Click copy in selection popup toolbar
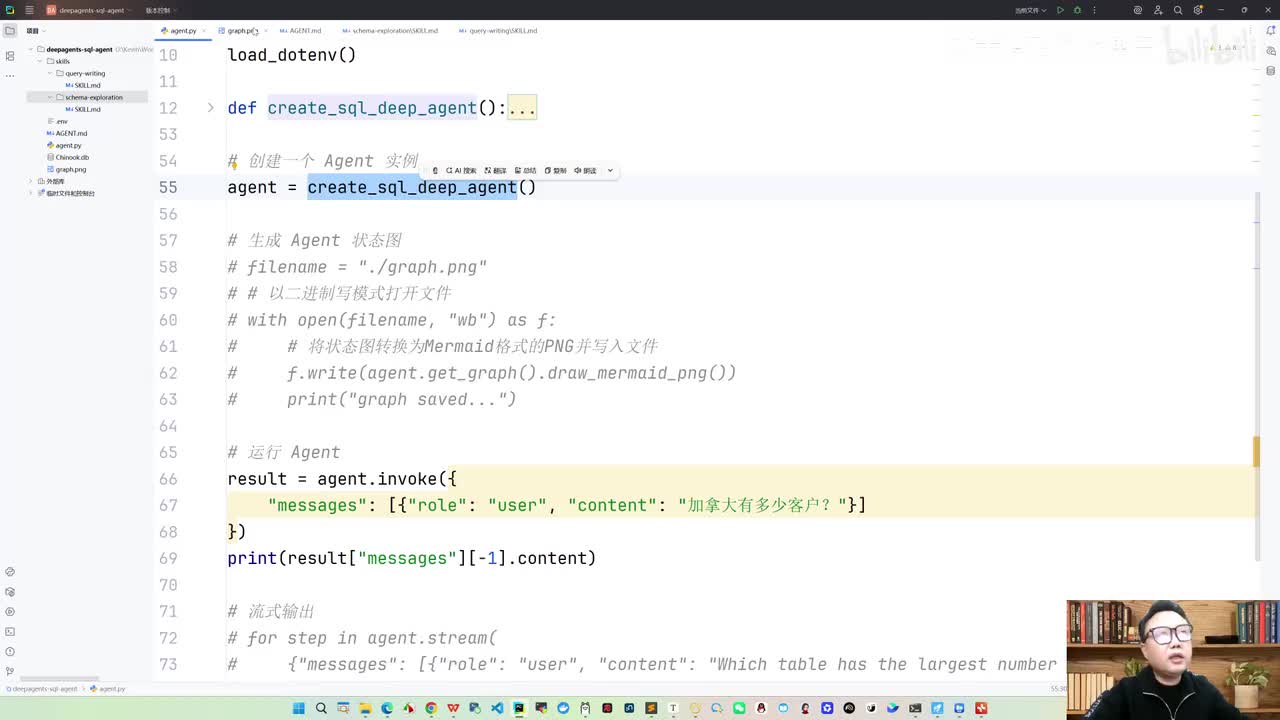This screenshot has width=1280, height=720. (x=555, y=171)
